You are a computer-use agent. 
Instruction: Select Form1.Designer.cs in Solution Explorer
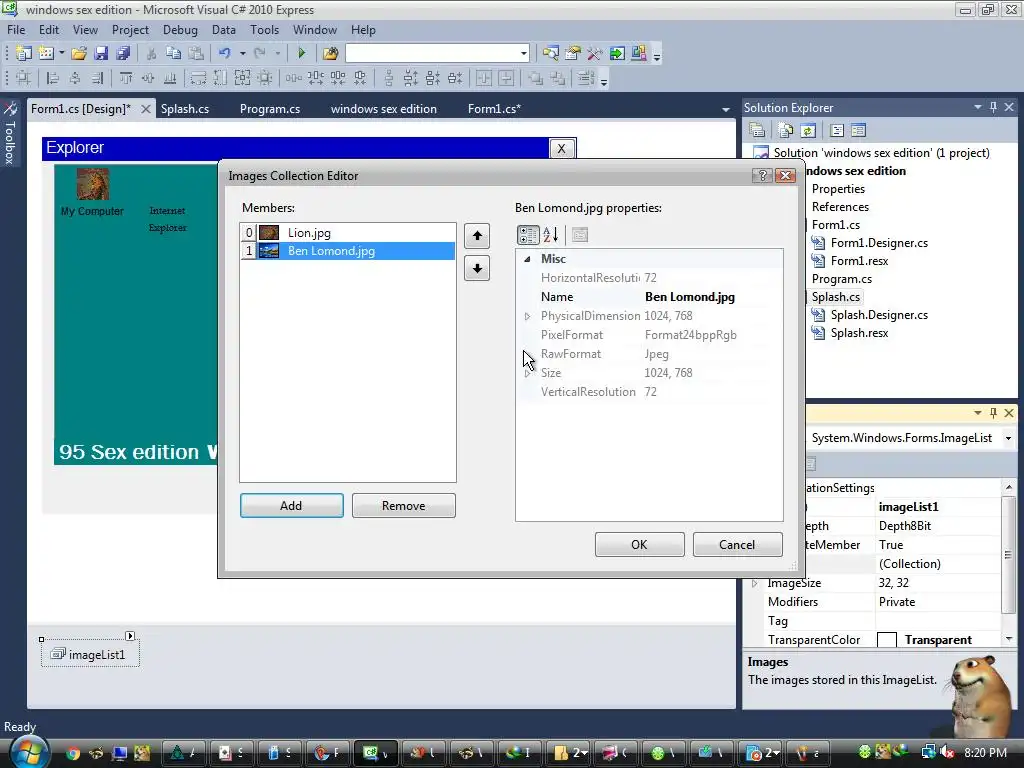(x=879, y=243)
